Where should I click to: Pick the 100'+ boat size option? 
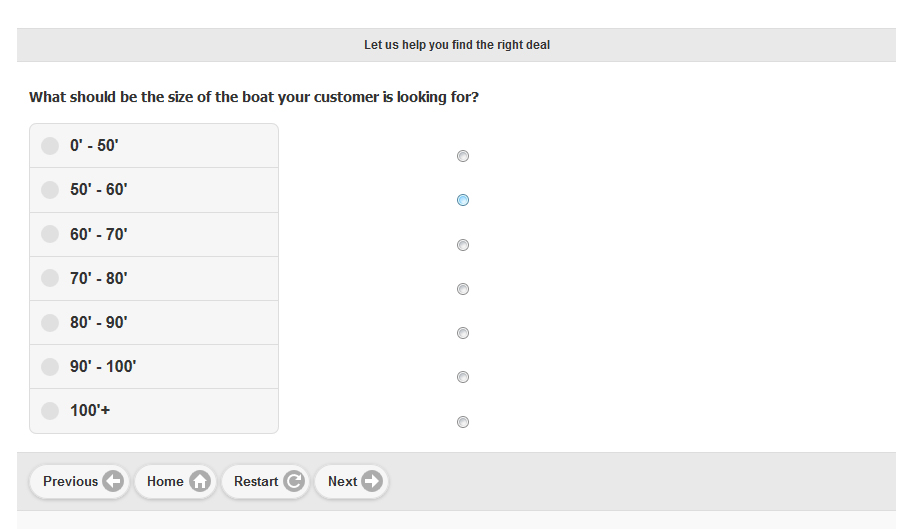(x=154, y=411)
